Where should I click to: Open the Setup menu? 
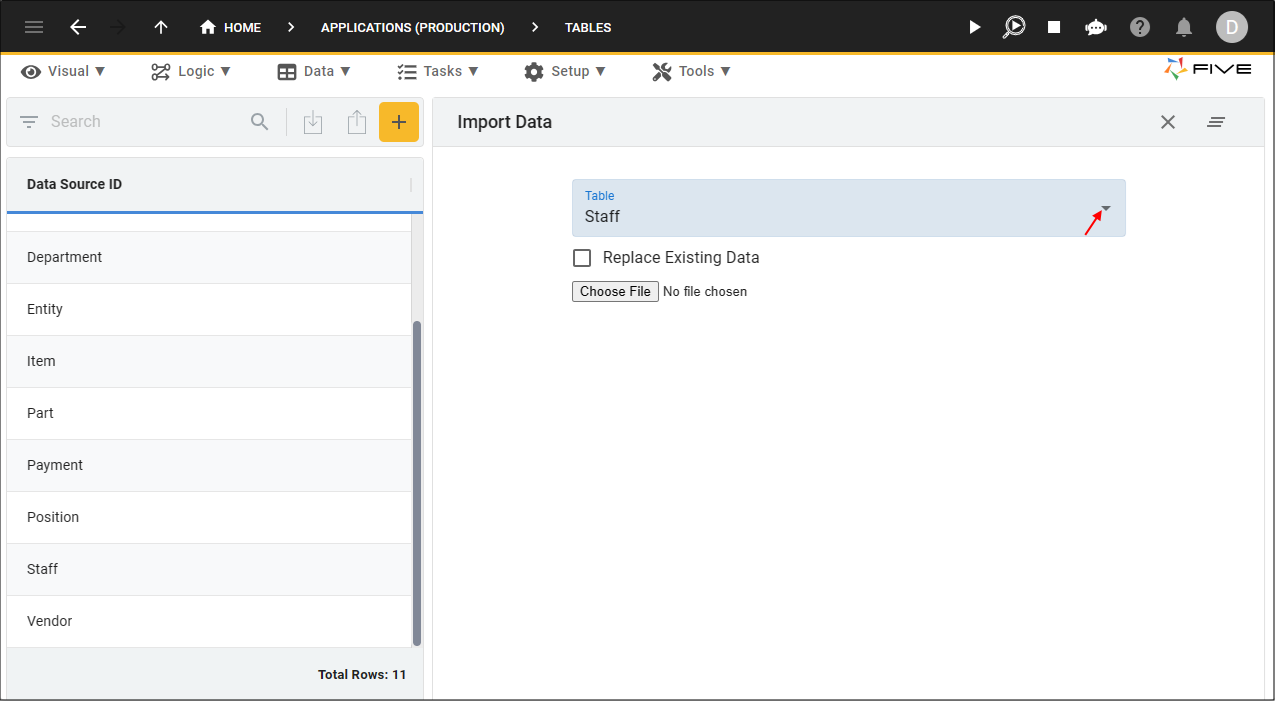coord(565,71)
